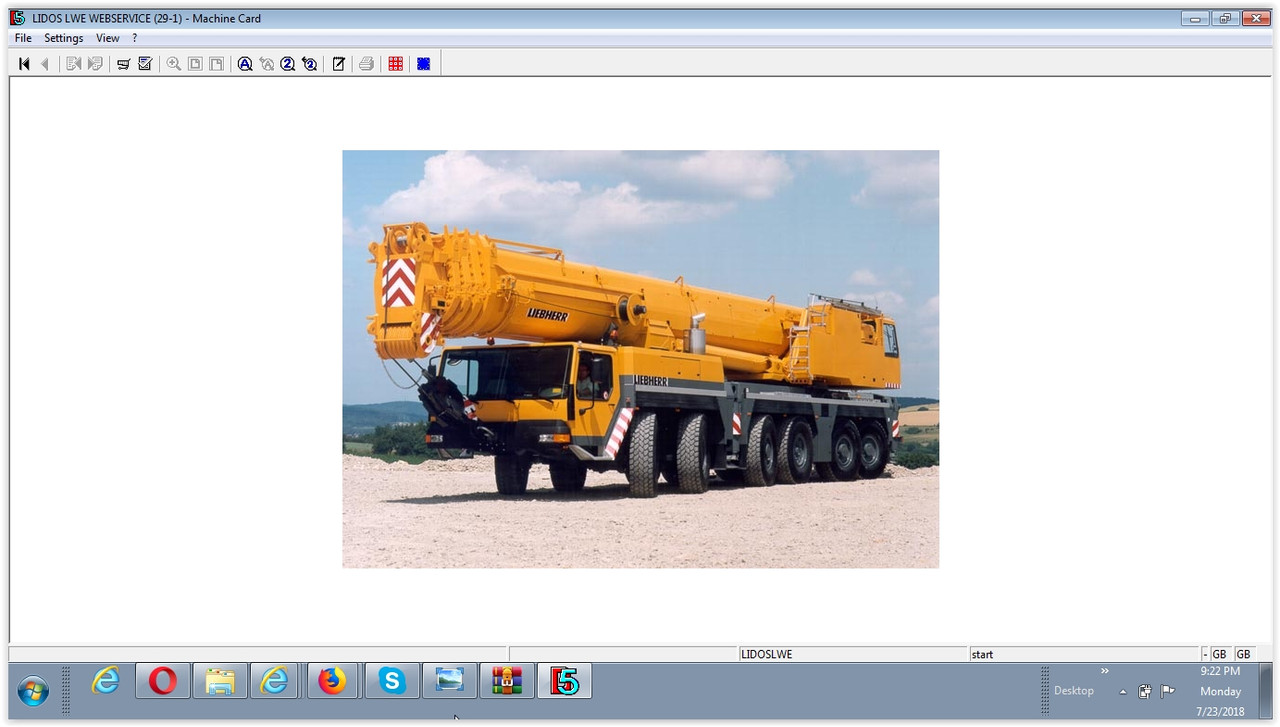
Task: Click the blue search '2' magnifier icon
Action: (x=288, y=64)
